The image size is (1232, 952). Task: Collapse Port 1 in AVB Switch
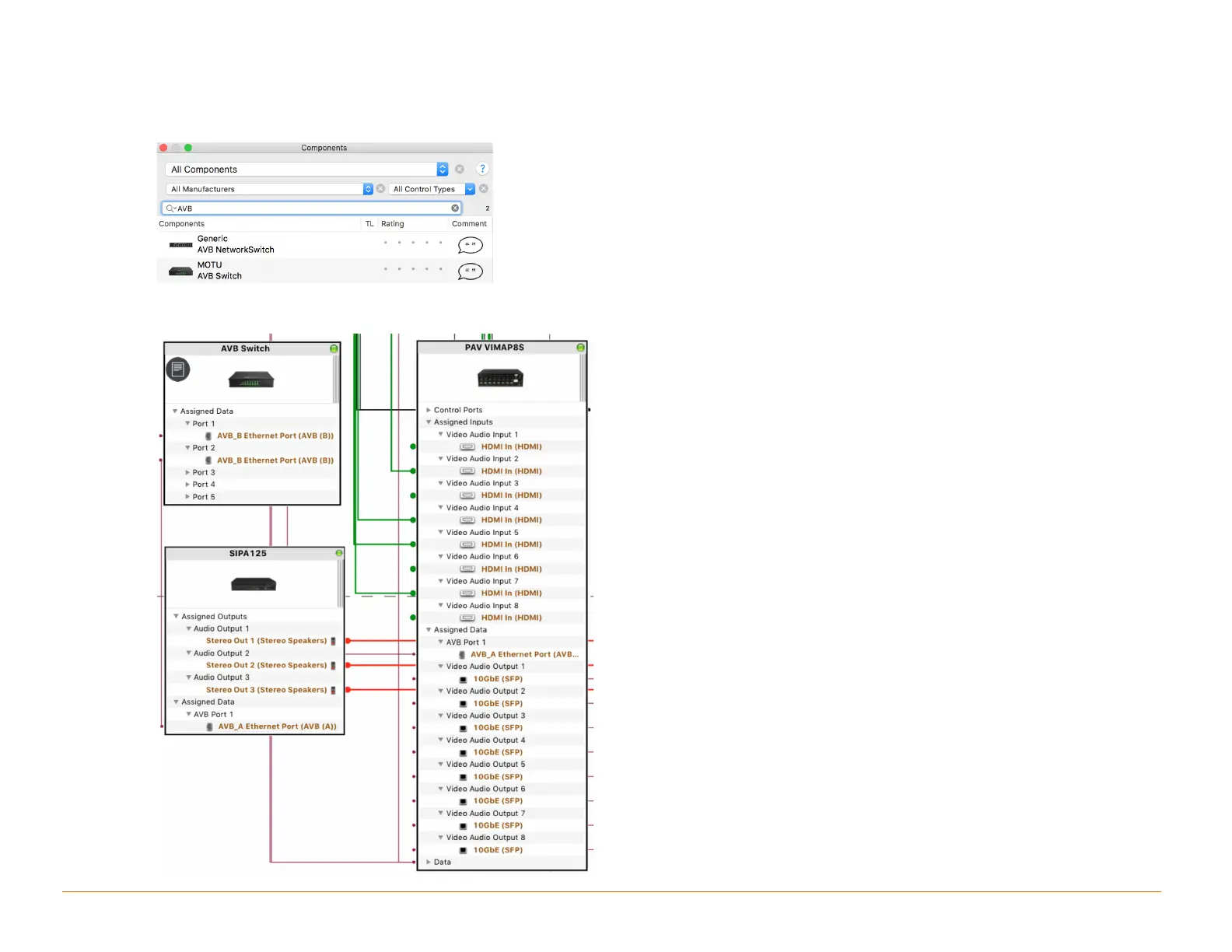(187, 424)
